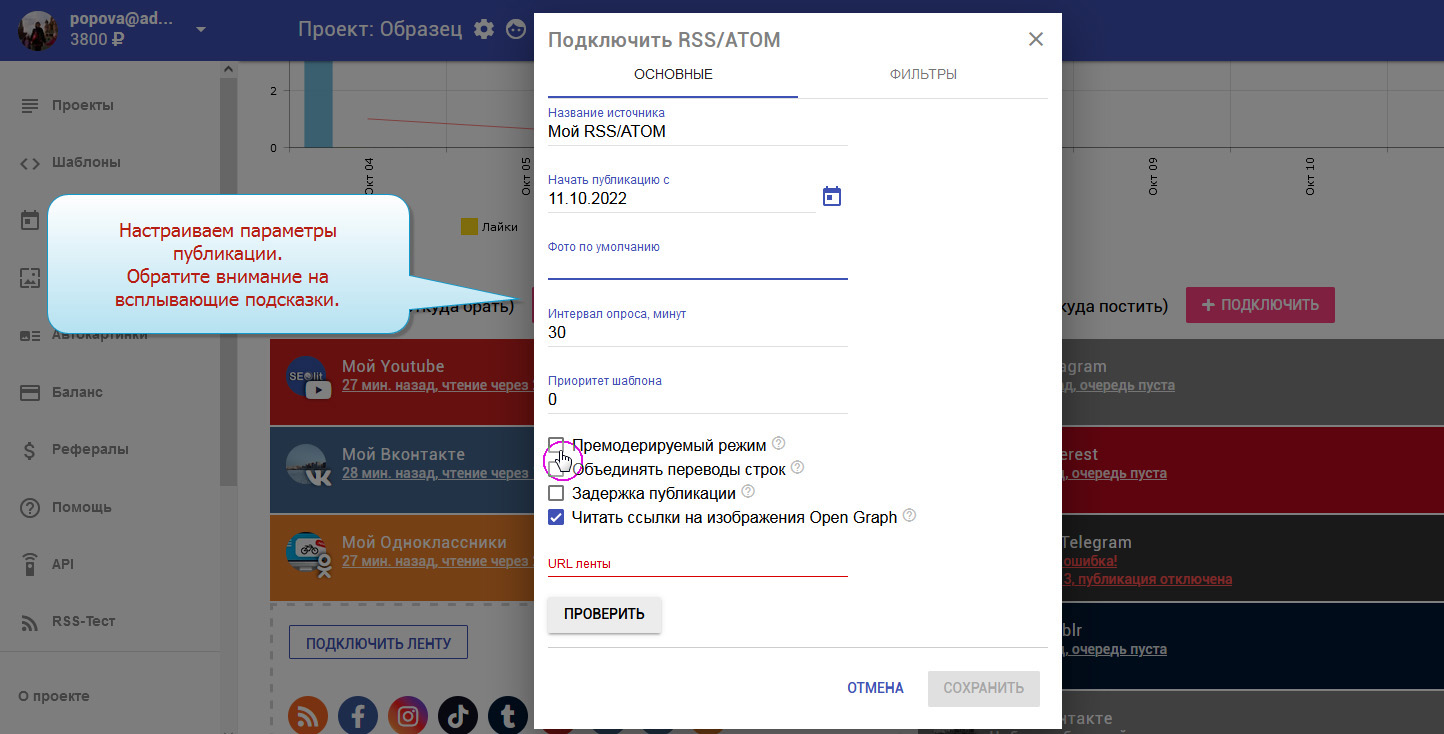
Task: Toggle the Премодерируемый режим checkbox
Action: (557, 444)
